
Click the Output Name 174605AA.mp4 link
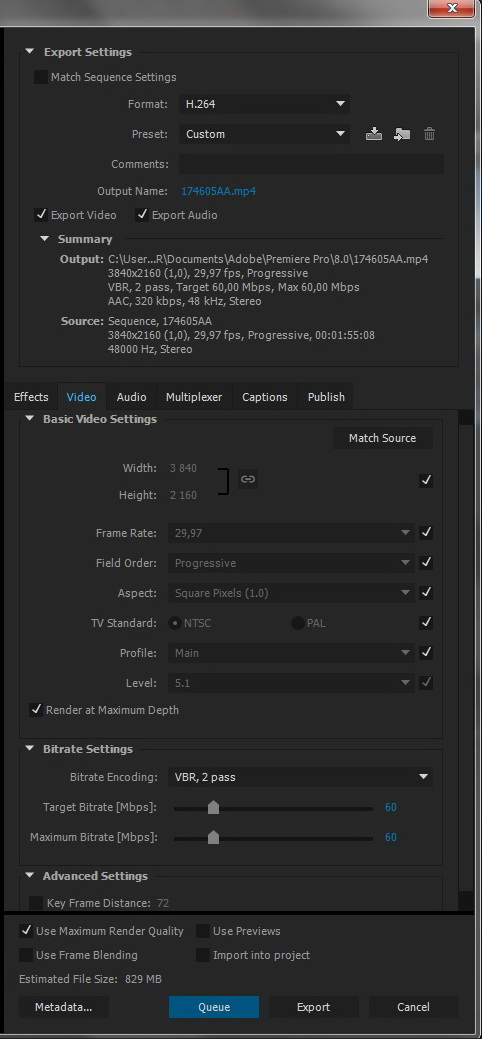coord(218,191)
